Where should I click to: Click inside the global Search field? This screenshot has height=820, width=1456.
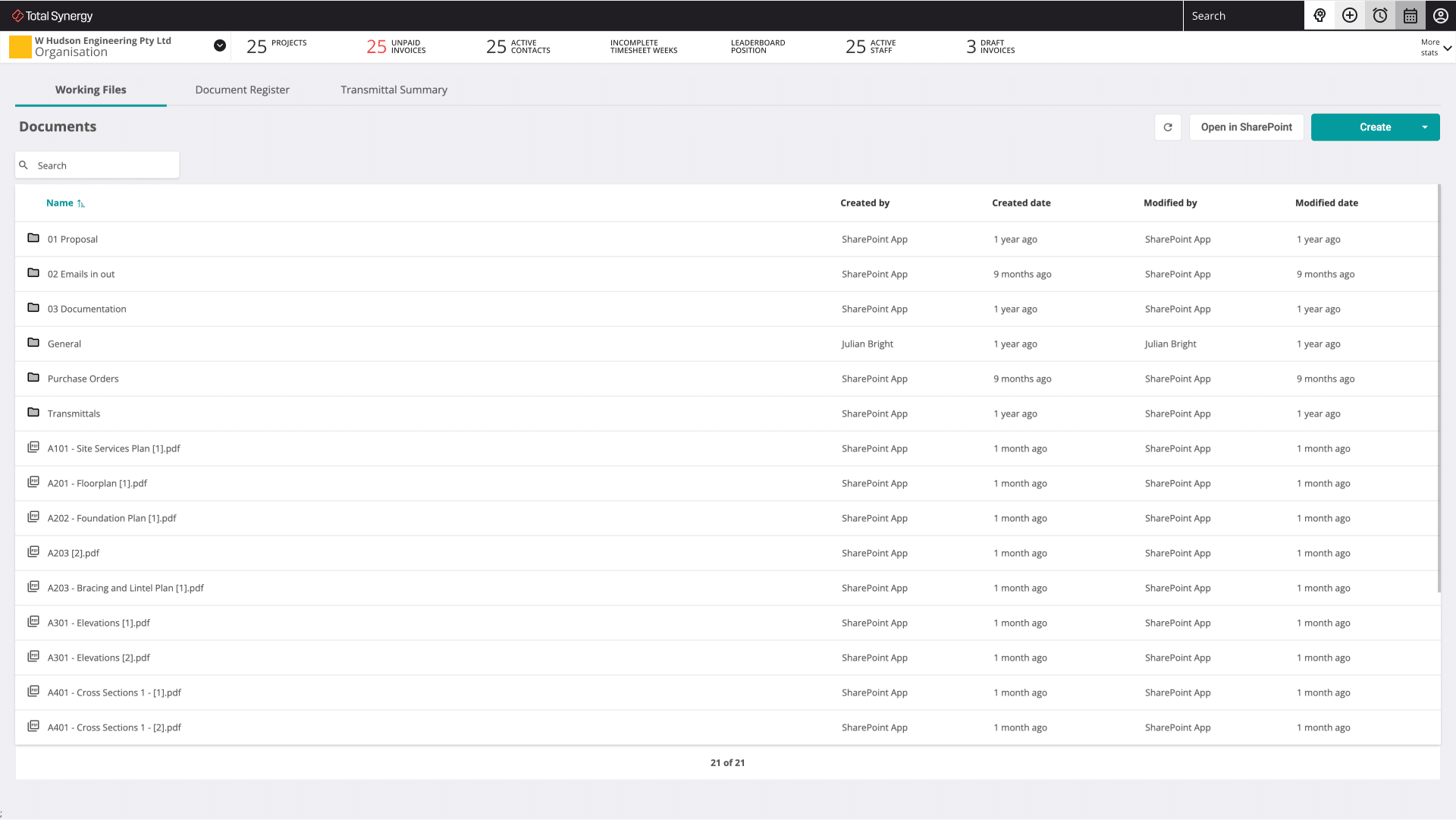[x=1244, y=15]
